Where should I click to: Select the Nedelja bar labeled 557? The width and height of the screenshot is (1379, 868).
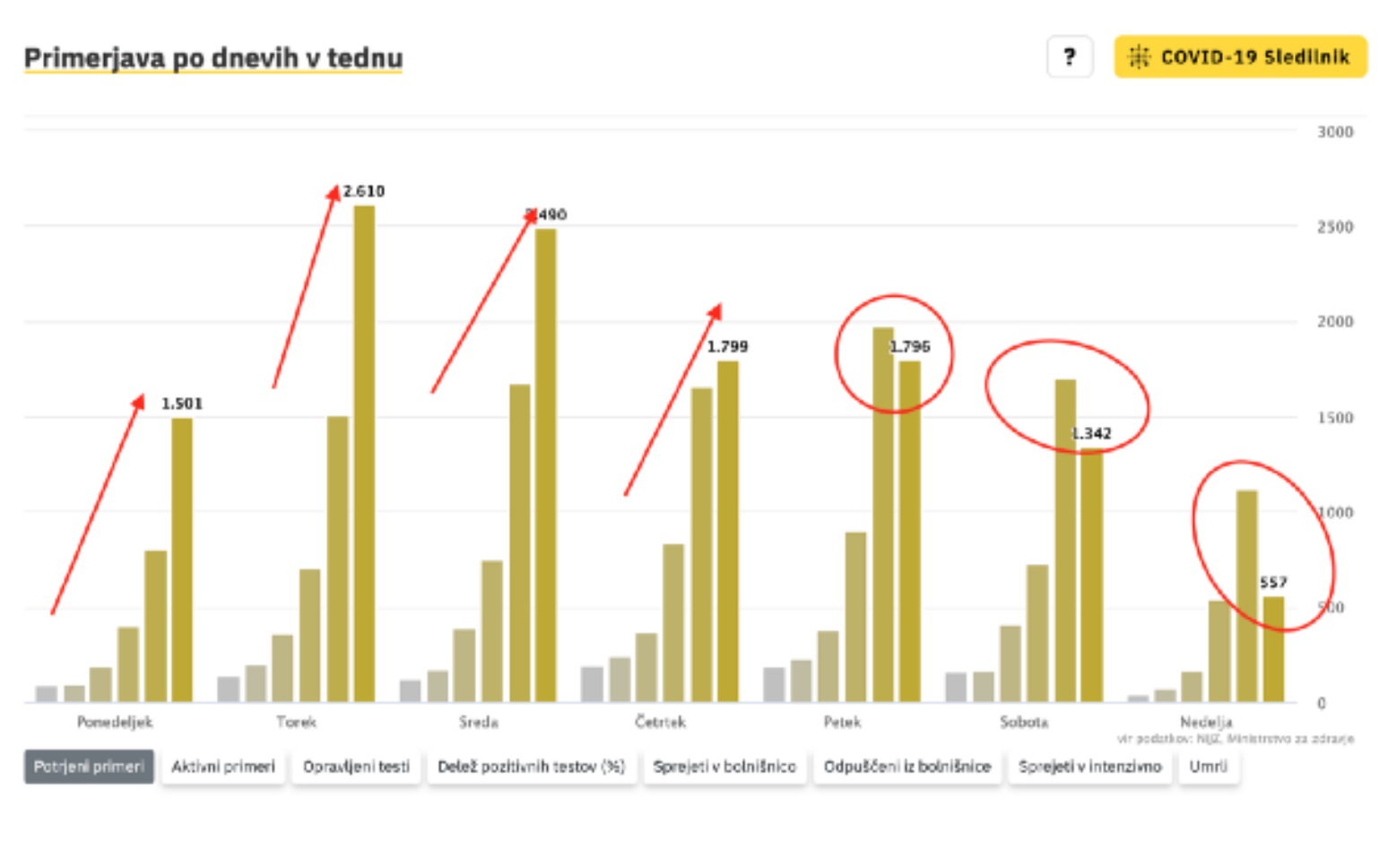point(1273,649)
